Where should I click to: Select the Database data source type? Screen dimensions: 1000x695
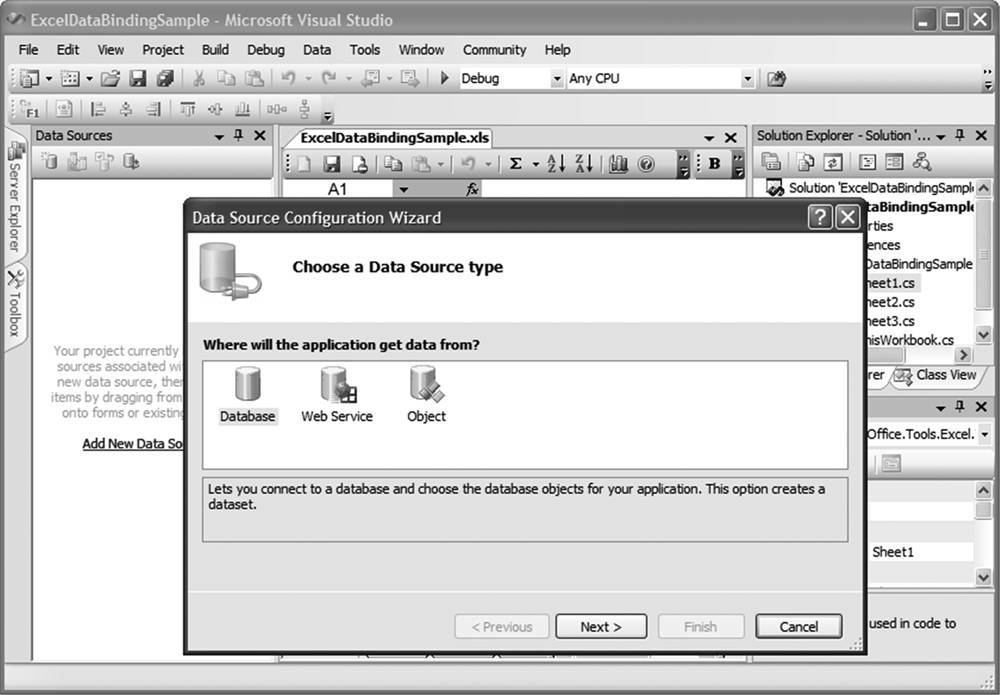(247, 395)
